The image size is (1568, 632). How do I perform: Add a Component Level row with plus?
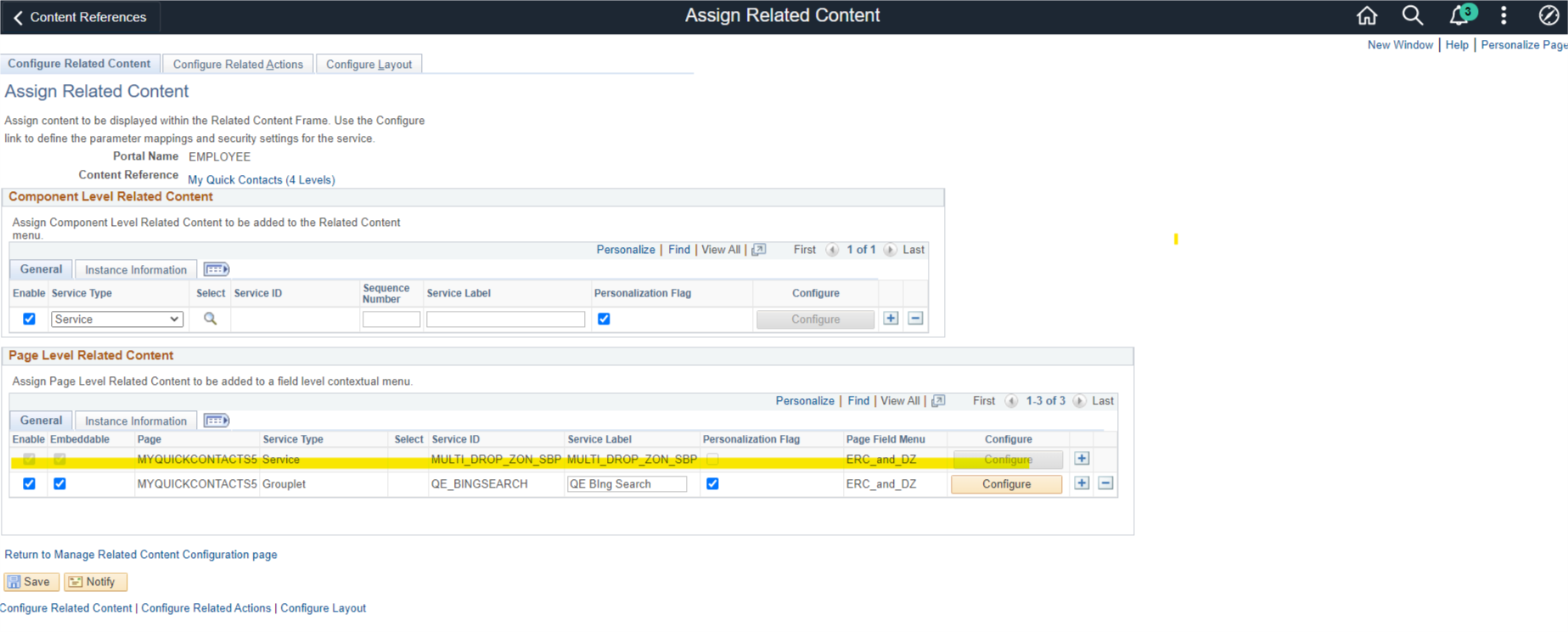pos(891,319)
